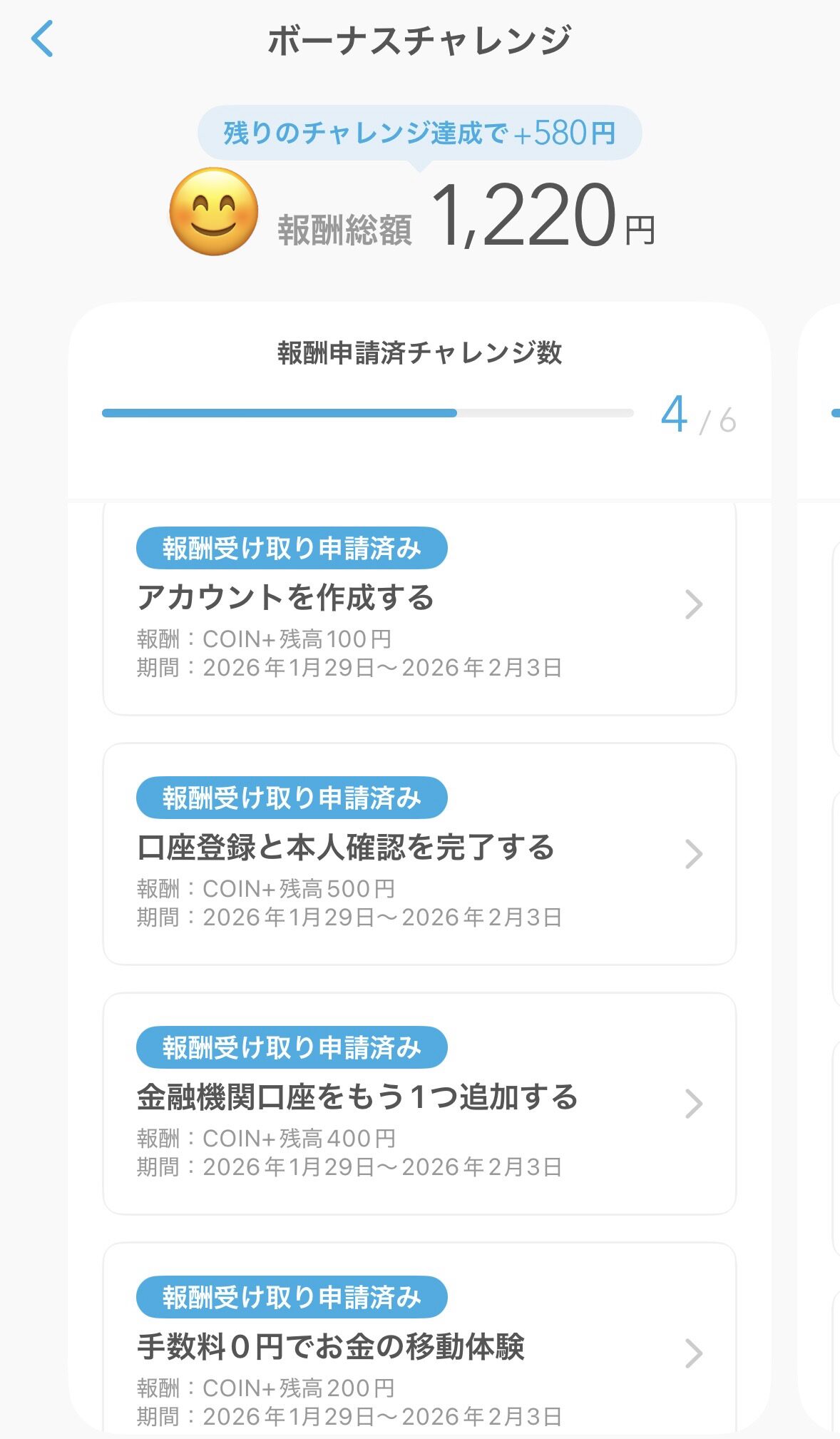
Task: Select the 報酬受け取り申請済み badge above 金融機関口座
Action: (292, 1048)
